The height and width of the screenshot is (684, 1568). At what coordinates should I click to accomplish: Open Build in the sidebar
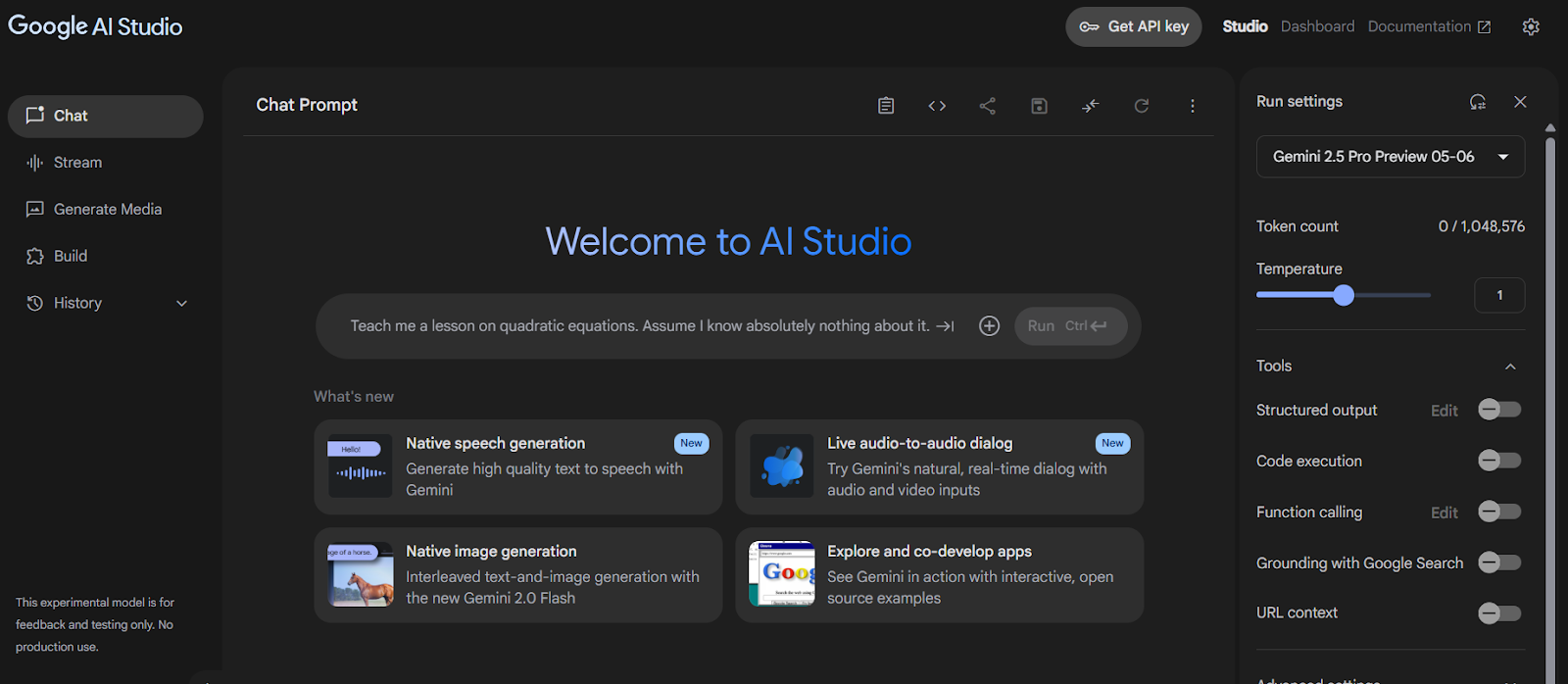106,257
